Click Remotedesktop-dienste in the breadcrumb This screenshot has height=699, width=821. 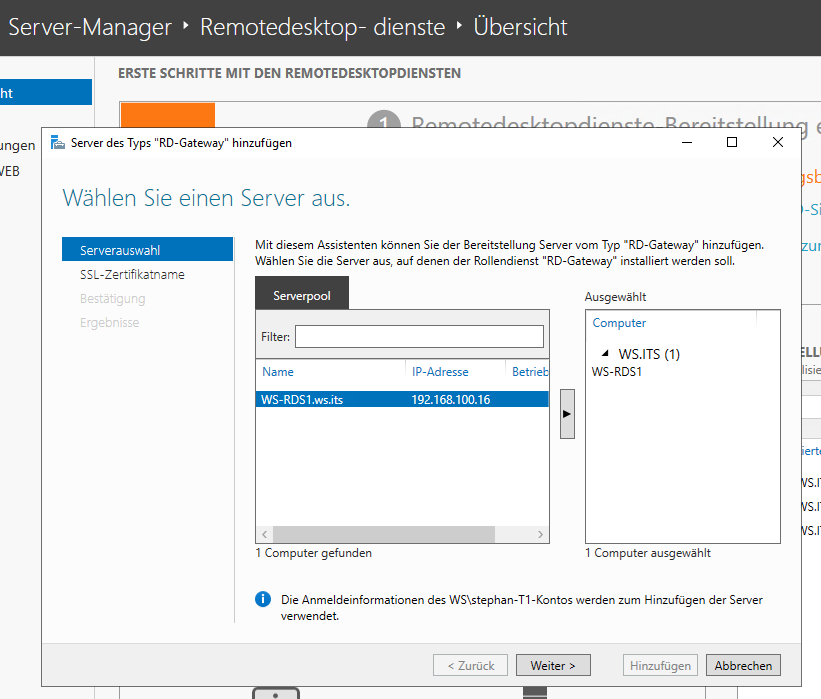click(323, 27)
